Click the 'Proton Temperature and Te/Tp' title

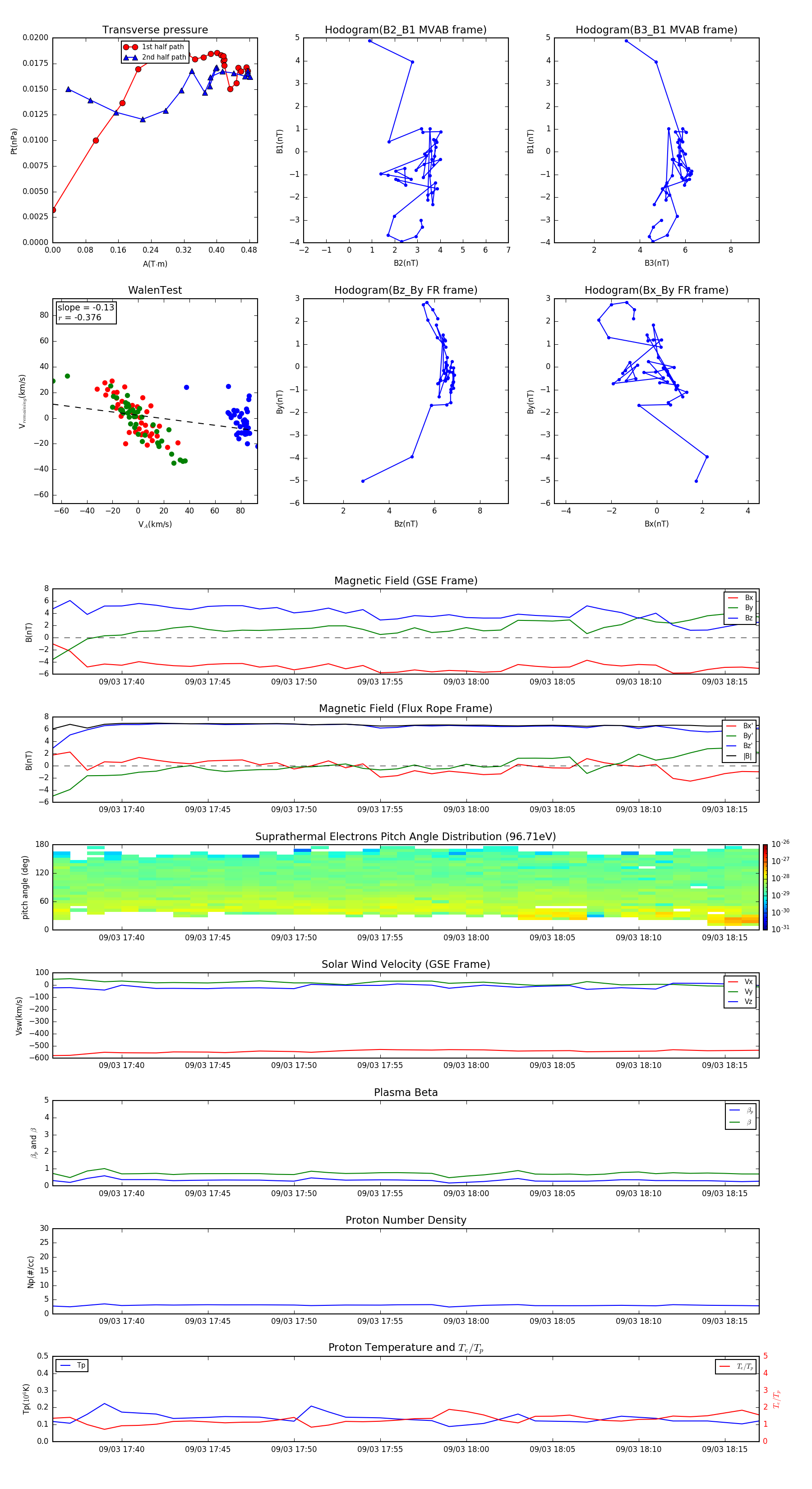click(406, 1348)
